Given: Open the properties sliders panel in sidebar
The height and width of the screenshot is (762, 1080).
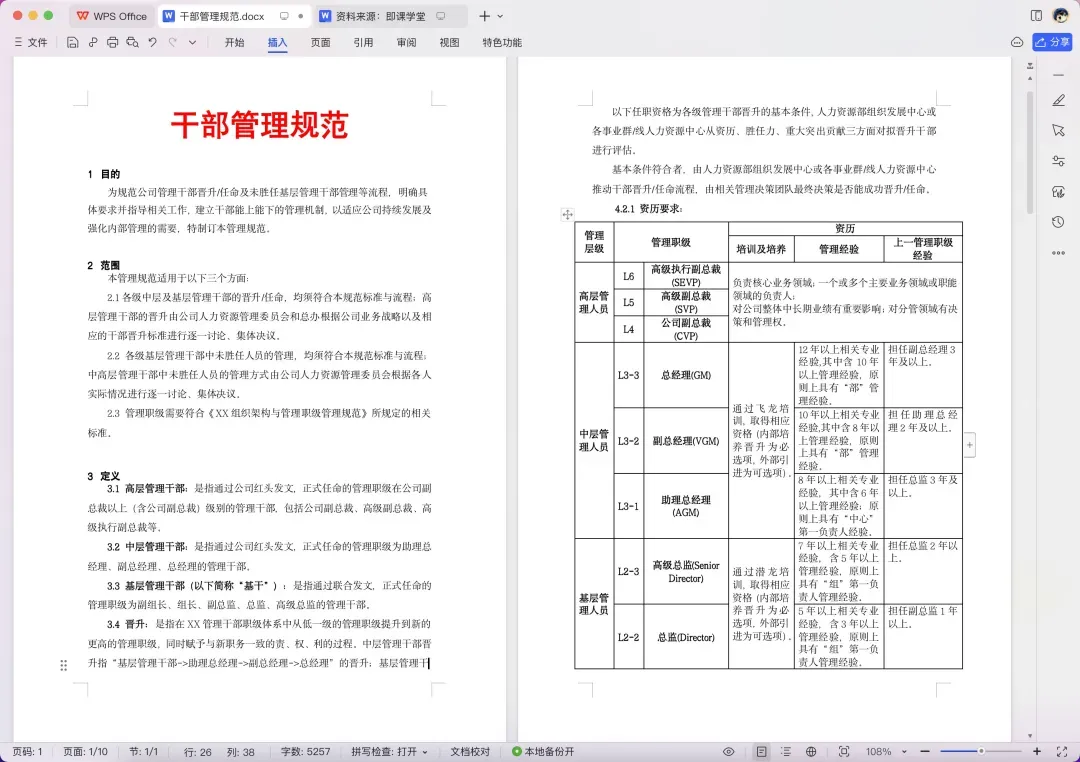Looking at the screenshot, I should click(x=1059, y=161).
